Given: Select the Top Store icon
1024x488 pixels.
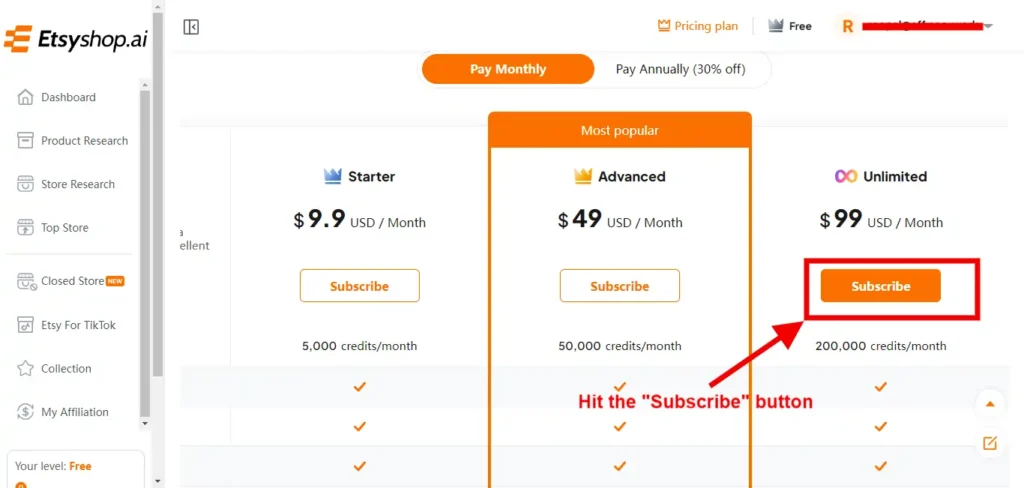Looking at the screenshot, I should (25, 228).
